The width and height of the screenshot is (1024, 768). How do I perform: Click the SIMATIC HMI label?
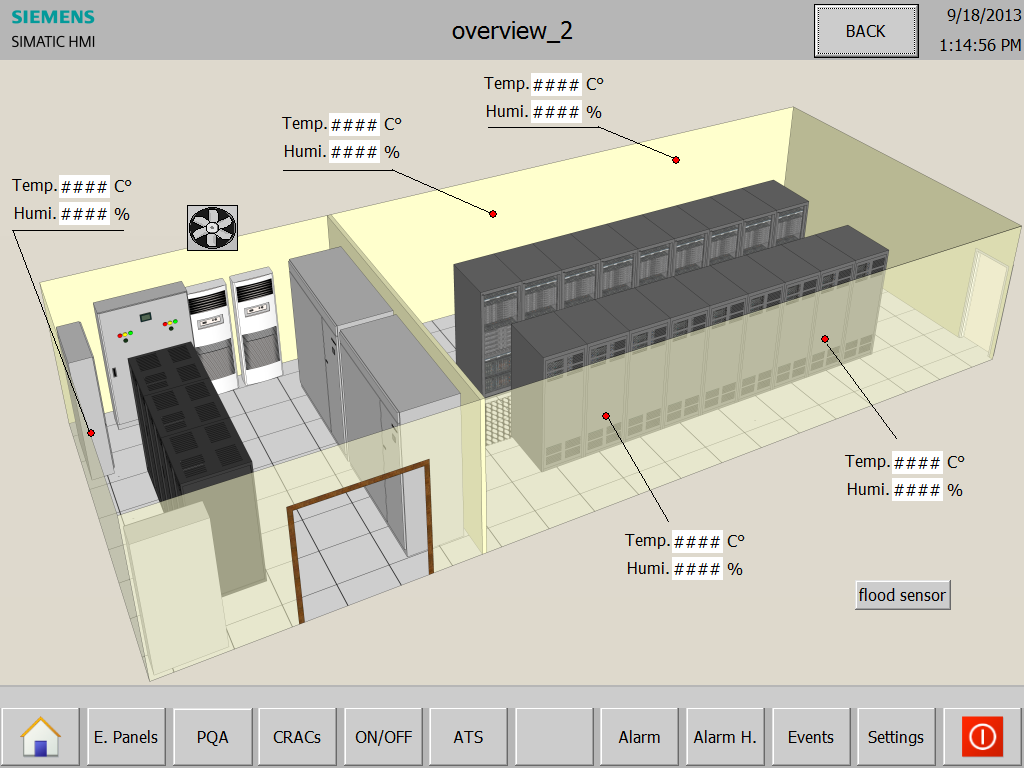pyautogui.click(x=53, y=42)
